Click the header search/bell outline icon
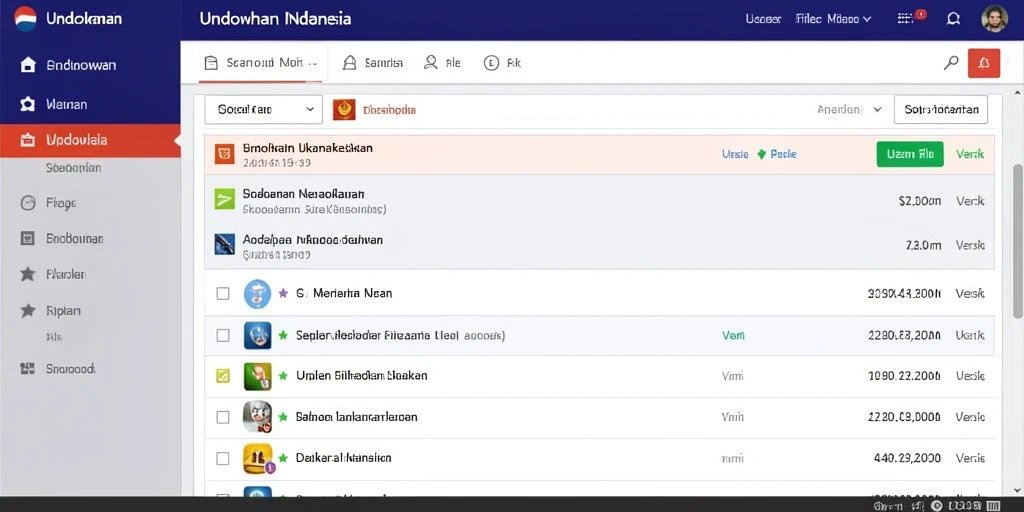1024x512 pixels. (953, 19)
